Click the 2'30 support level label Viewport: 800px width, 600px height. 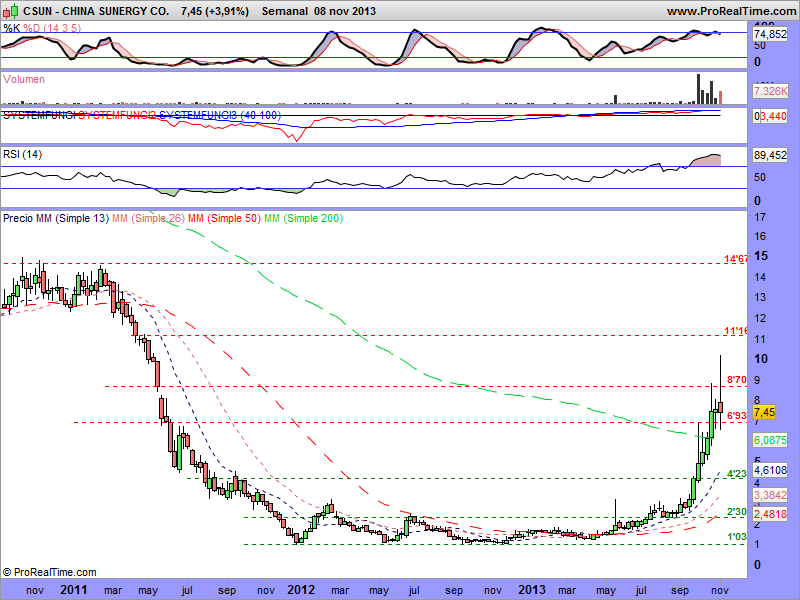tap(737, 512)
